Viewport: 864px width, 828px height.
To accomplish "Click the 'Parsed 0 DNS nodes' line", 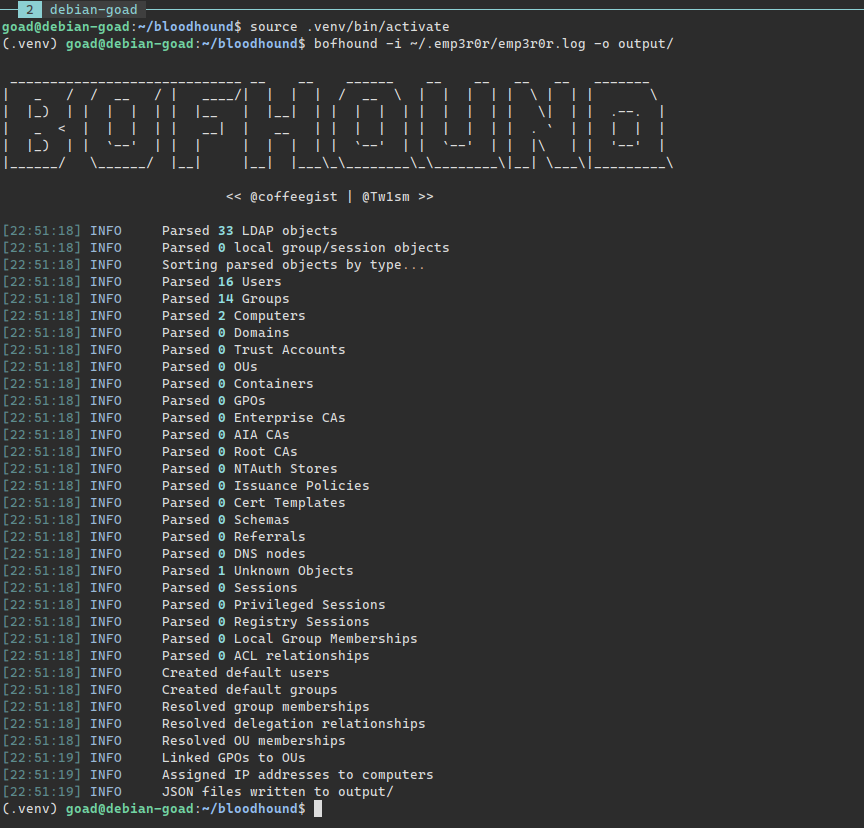I will (x=233, y=554).
